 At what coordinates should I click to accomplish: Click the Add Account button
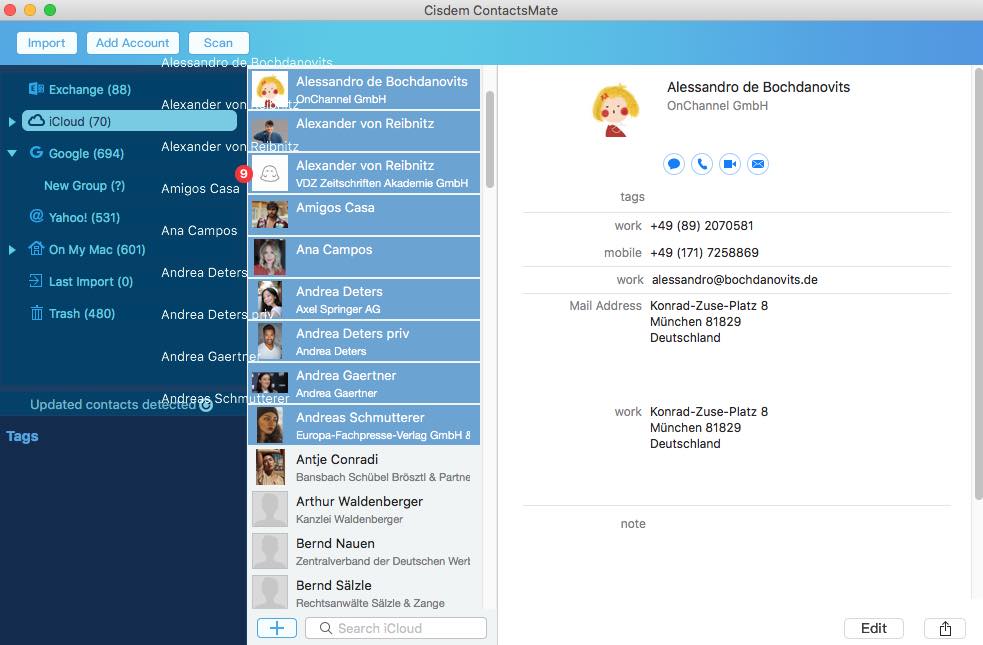coord(132,43)
